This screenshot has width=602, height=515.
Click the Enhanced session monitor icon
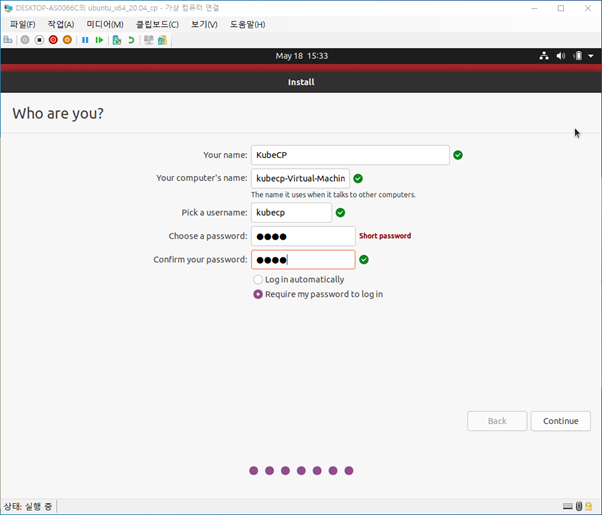coord(149,40)
